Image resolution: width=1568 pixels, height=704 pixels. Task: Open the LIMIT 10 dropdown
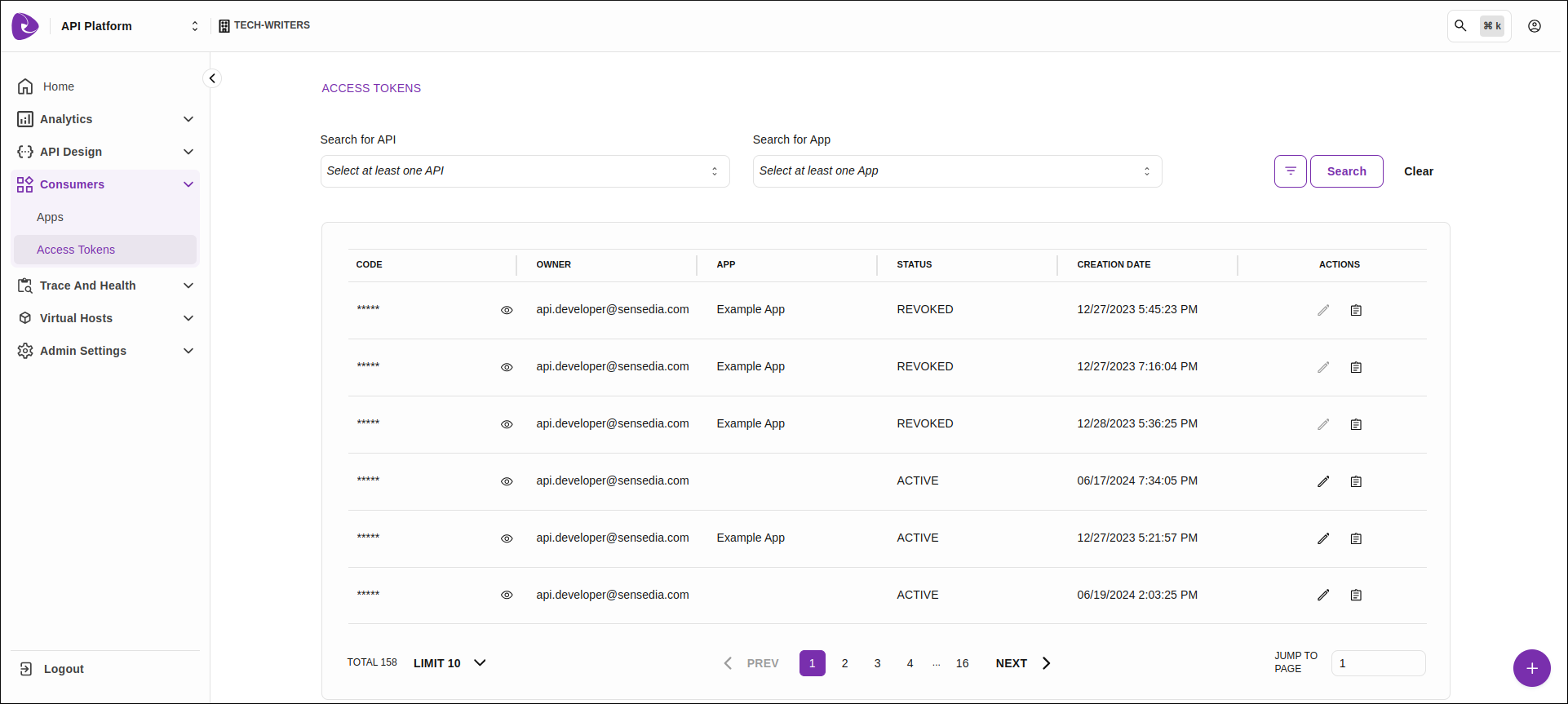click(450, 663)
